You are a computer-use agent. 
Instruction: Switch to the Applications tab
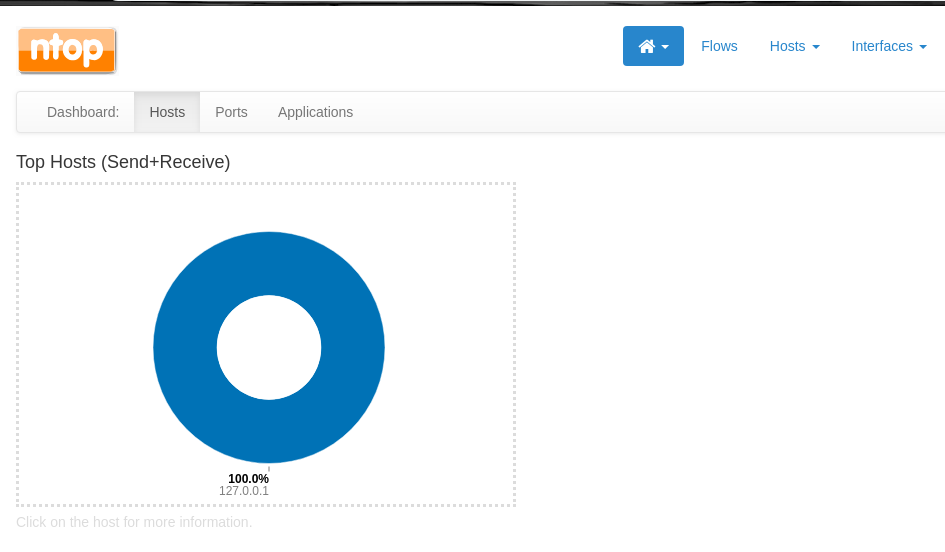(x=315, y=112)
